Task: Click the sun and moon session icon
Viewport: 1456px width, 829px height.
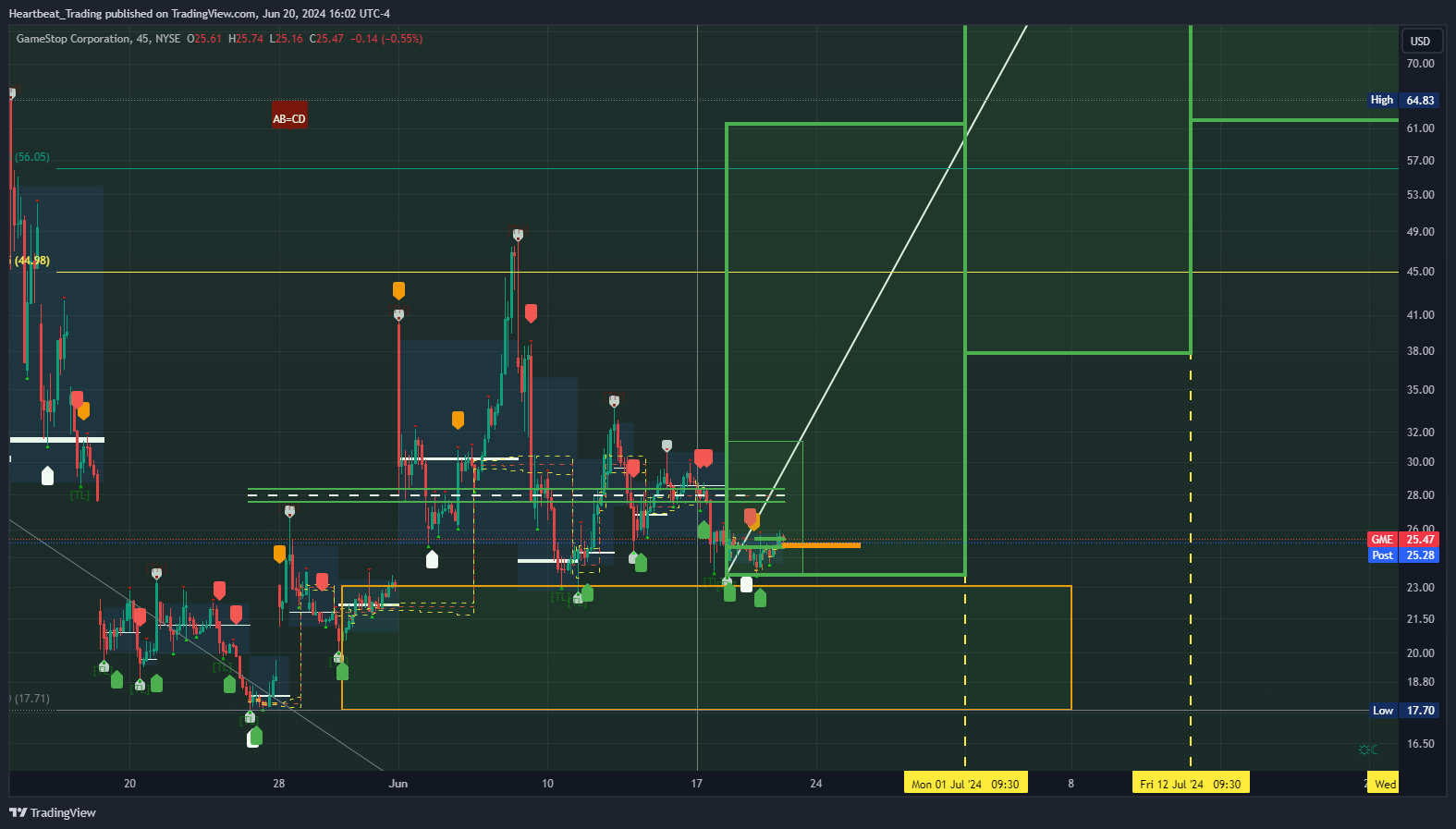Action: tap(1368, 750)
